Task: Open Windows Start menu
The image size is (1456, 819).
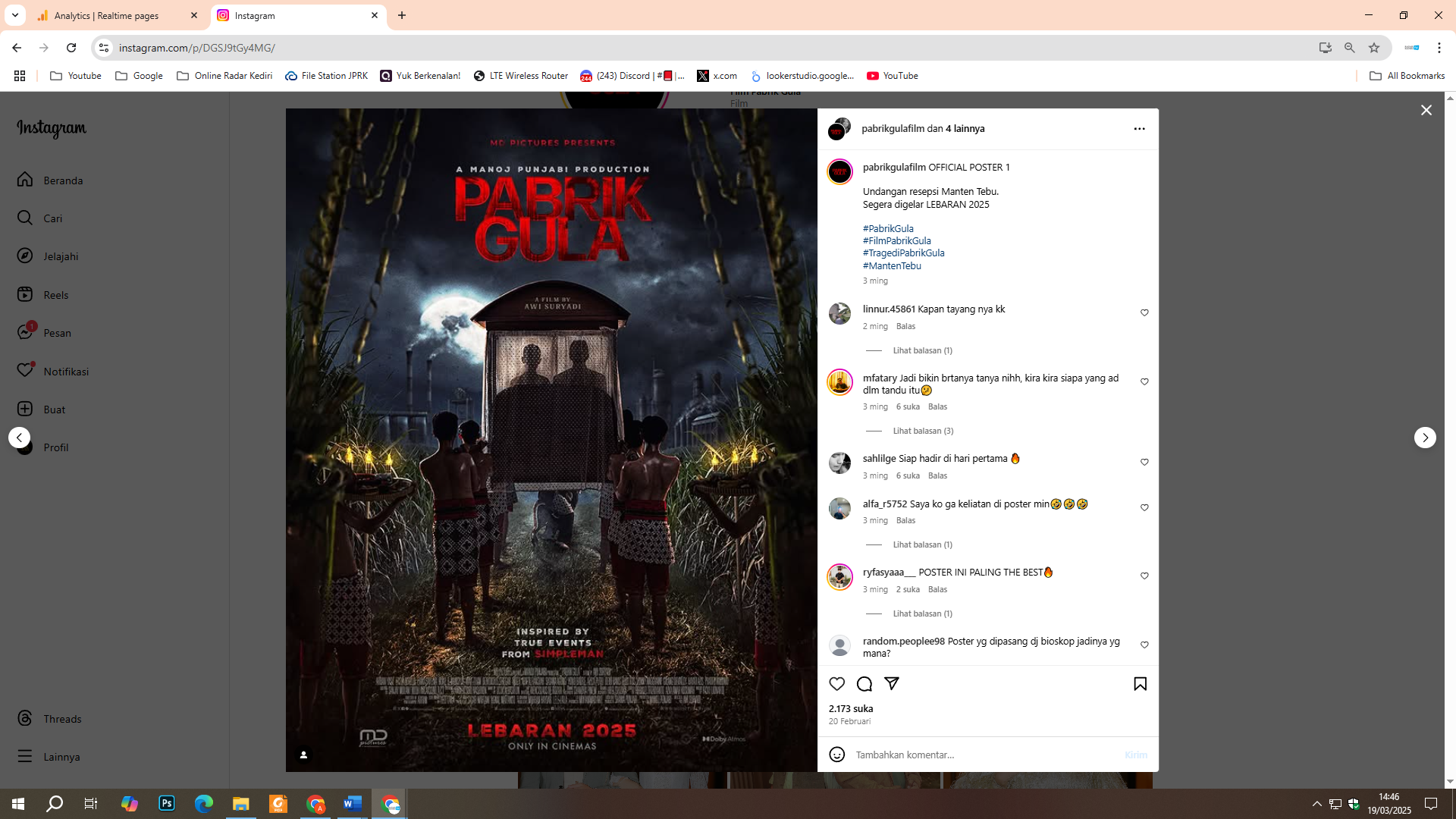Action: pyautogui.click(x=18, y=804)
